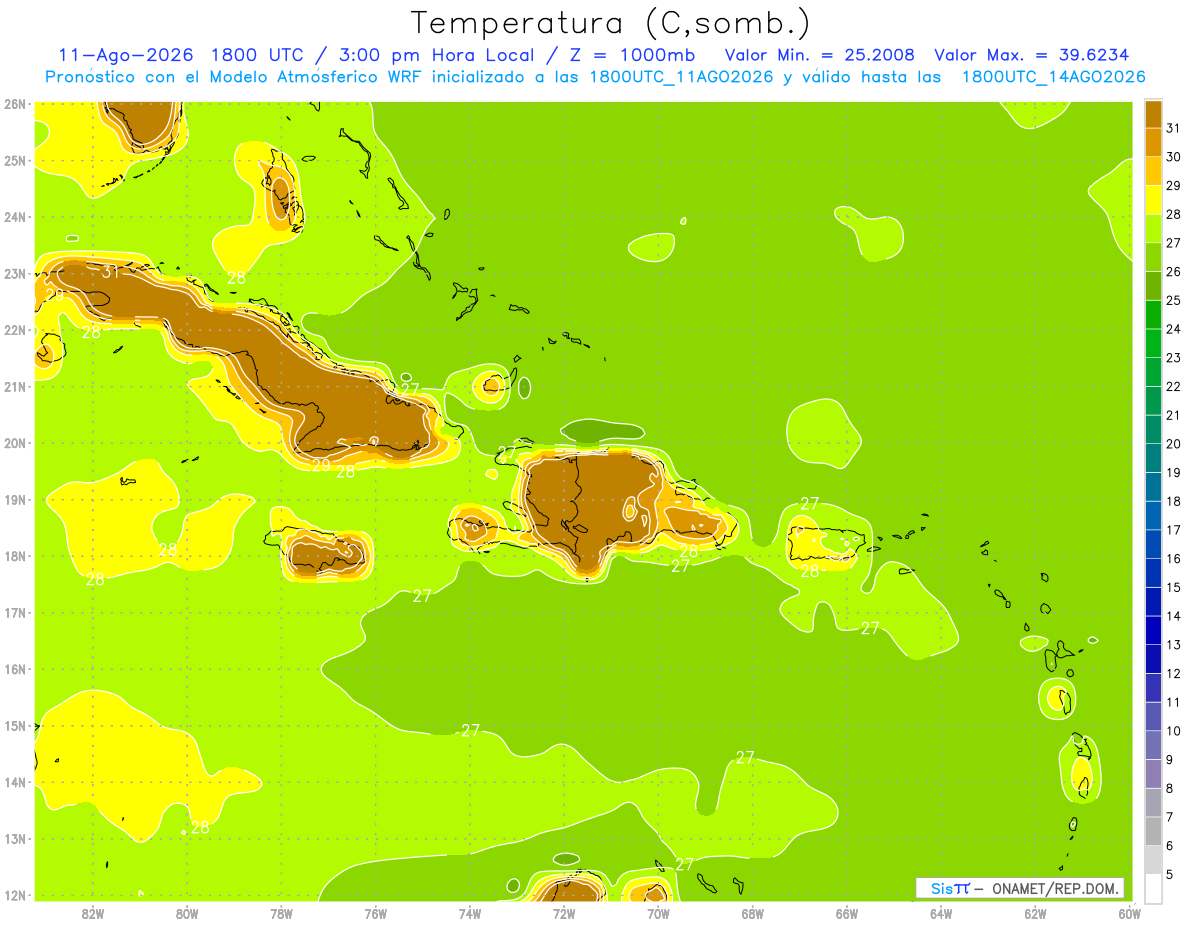Click 'Valor Max. = 39.6234' text
Viewport: 1200px width, 927px height.
pos(1032,55)
